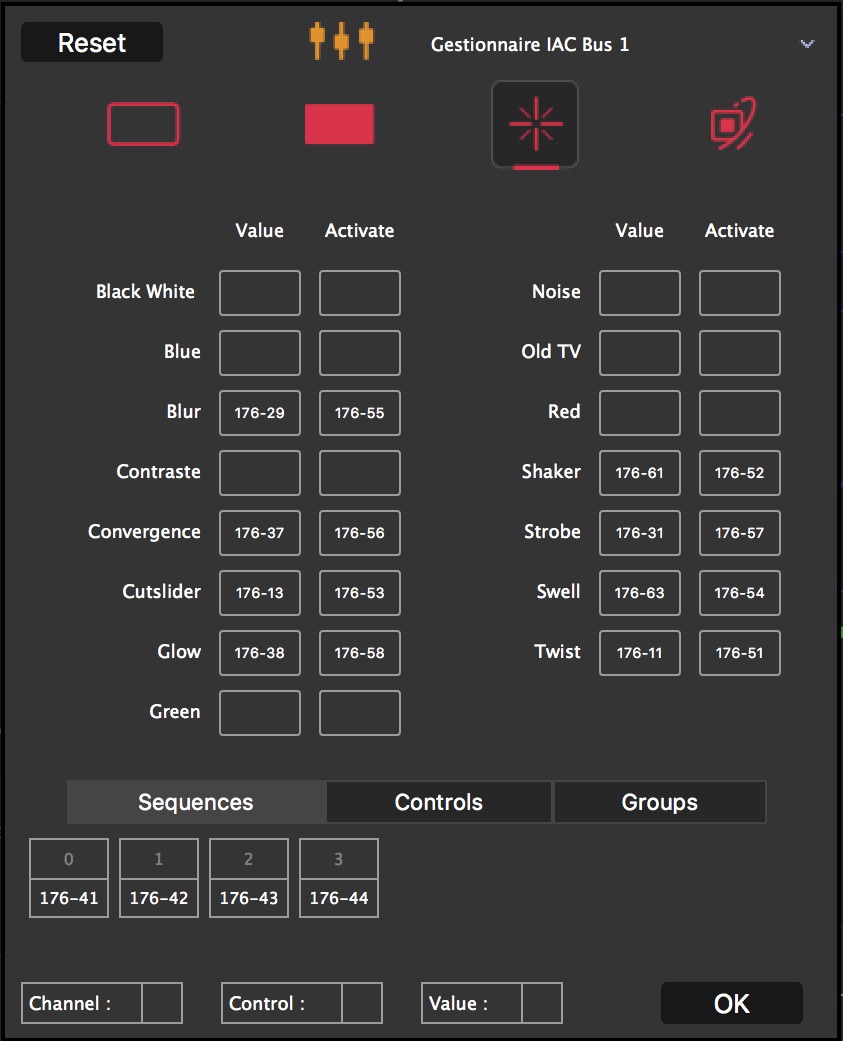Click the Blur Activate field 176-55
The width and height of the screenshot is (843, 1041).
tap(360, 413)
